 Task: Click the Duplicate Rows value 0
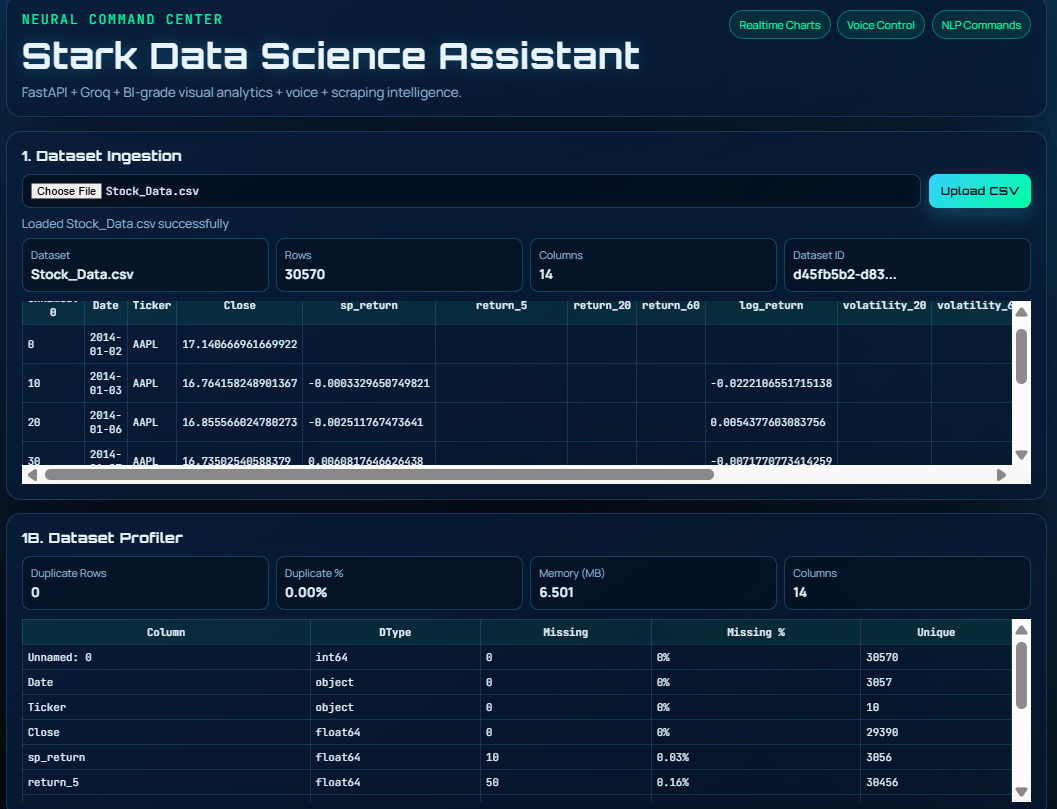[x=35, y=593]
